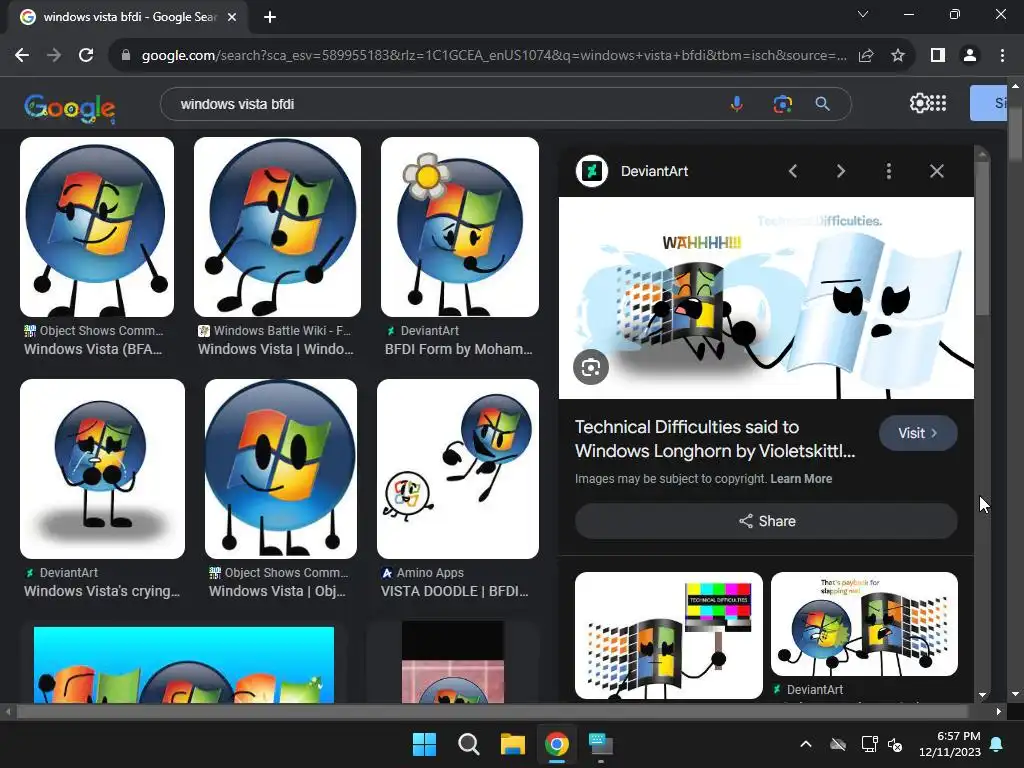Open Chrome's three-dot menu
1024x768 pixels.
pyautogui.click(x=1002, y=56)
